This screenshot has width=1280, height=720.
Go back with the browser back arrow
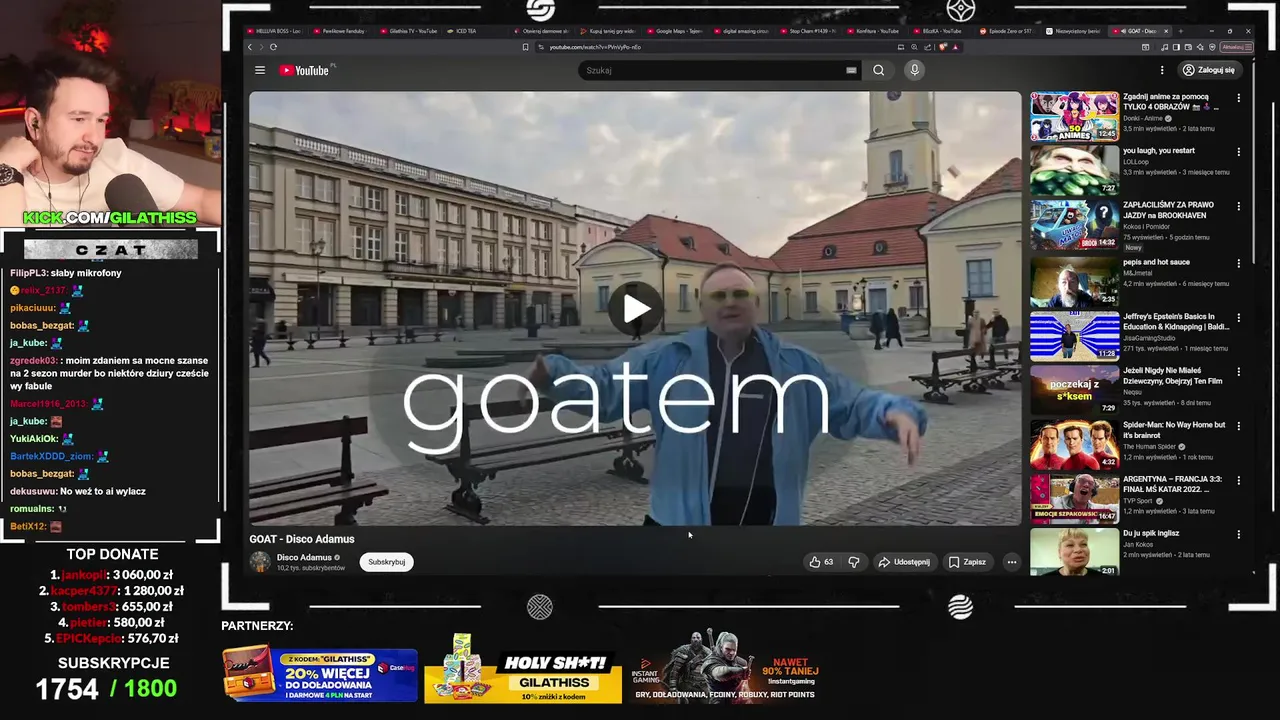tap(250, 47)
